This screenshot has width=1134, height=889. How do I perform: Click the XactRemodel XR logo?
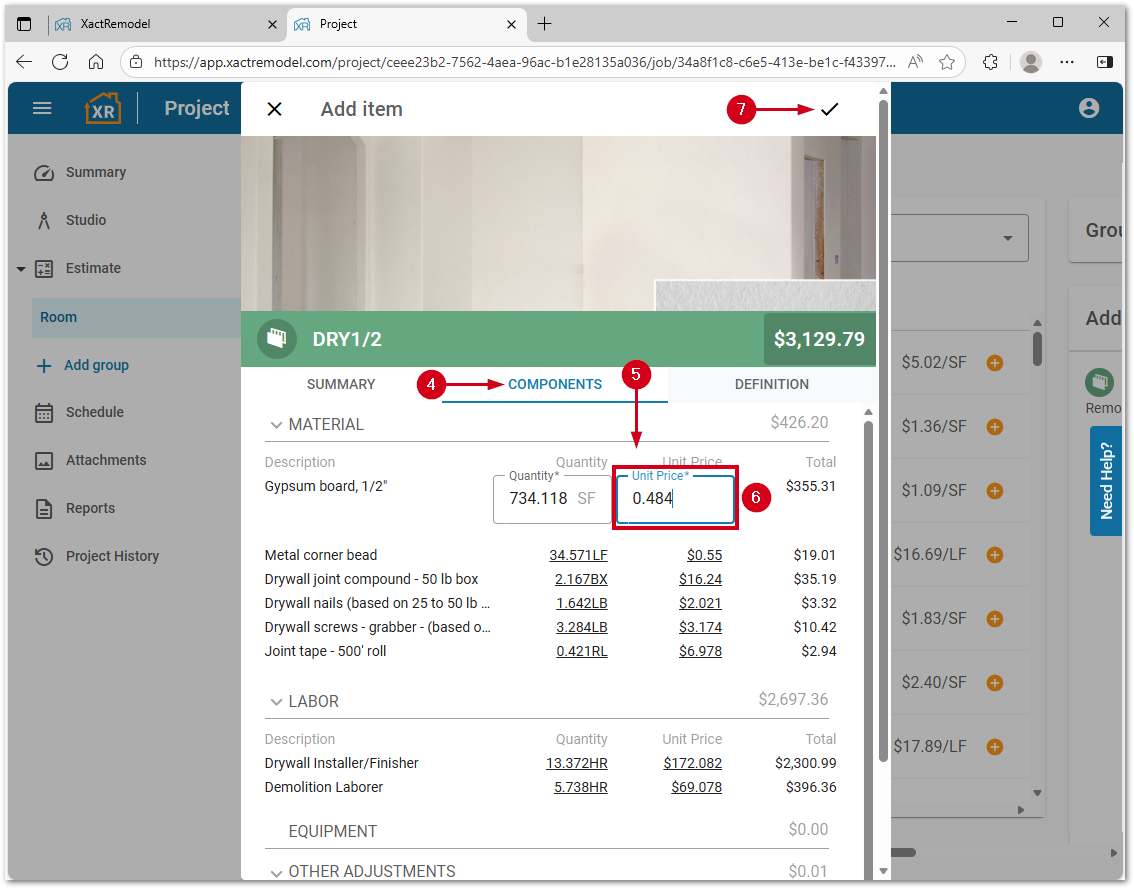(103, 108)
